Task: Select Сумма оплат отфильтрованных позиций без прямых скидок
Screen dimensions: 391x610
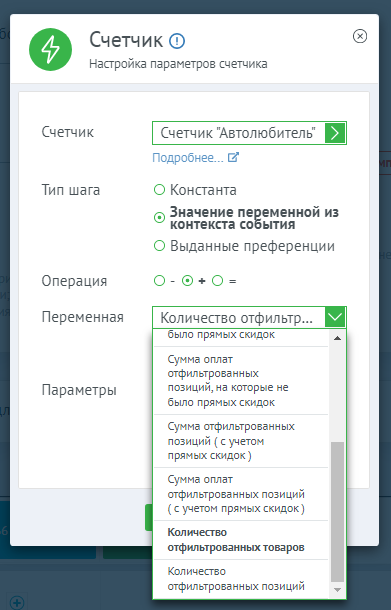Action: pos(241,380)
